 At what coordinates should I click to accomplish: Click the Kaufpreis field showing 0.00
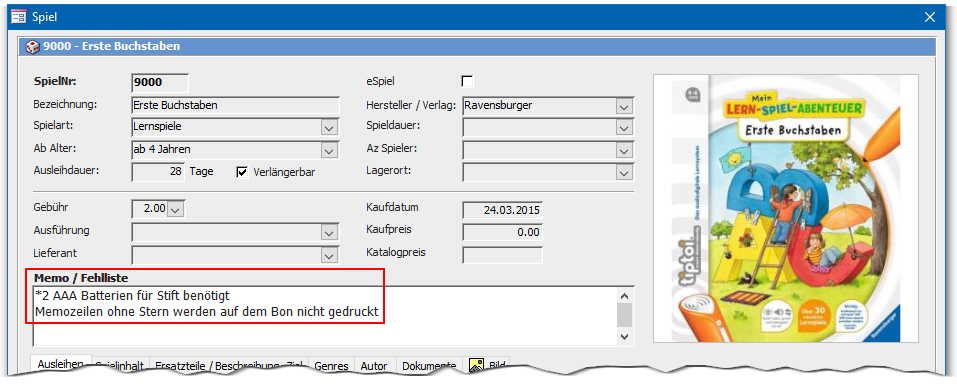tap(502, 232)
